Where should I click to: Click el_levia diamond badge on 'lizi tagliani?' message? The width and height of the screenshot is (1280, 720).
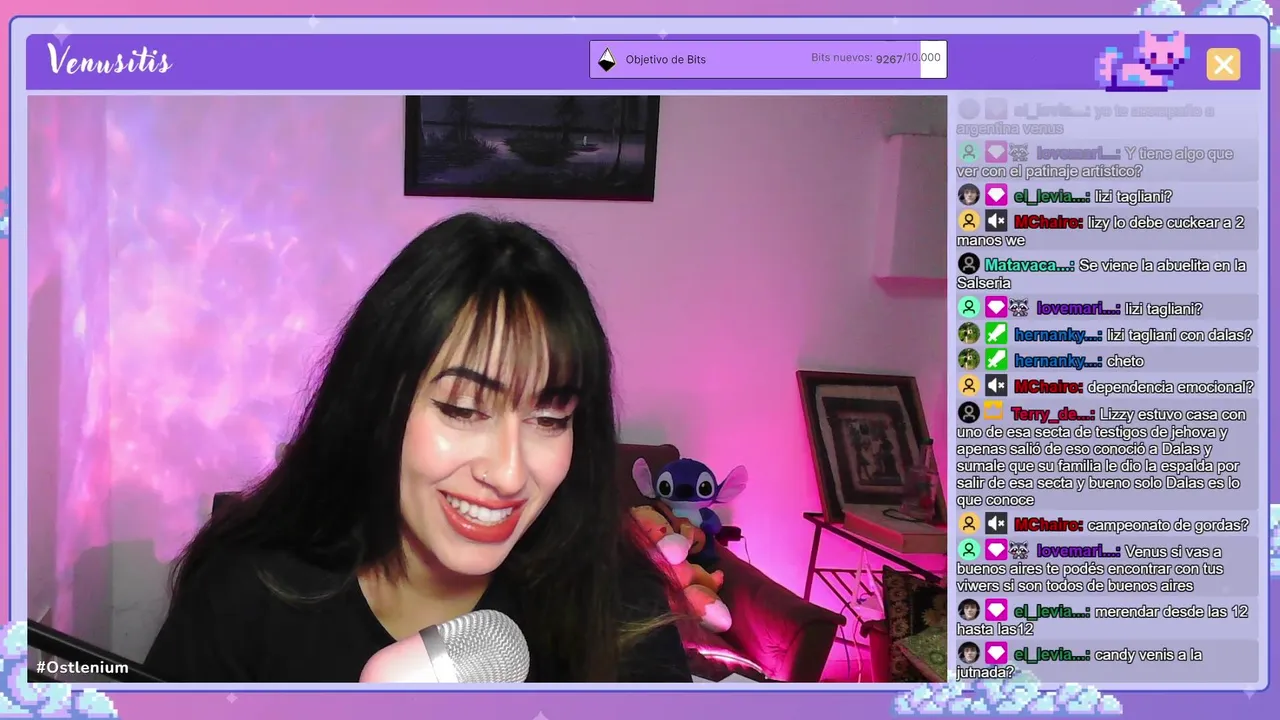click(x=995, y=195)
